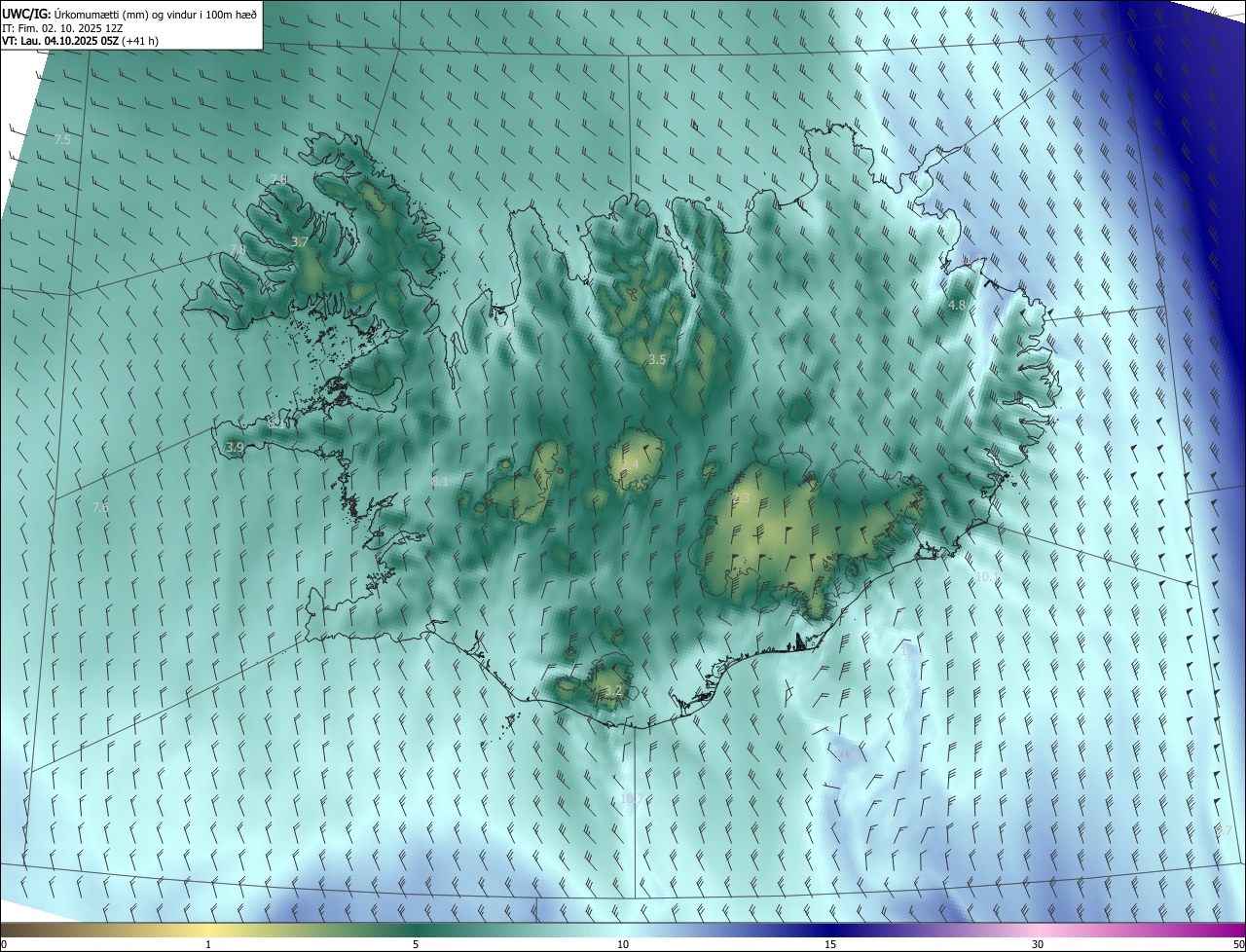The width and height of the screenshot is (1246, 952).
Task: Click the map value '10.7' south of Iceland
Action: 631,799
